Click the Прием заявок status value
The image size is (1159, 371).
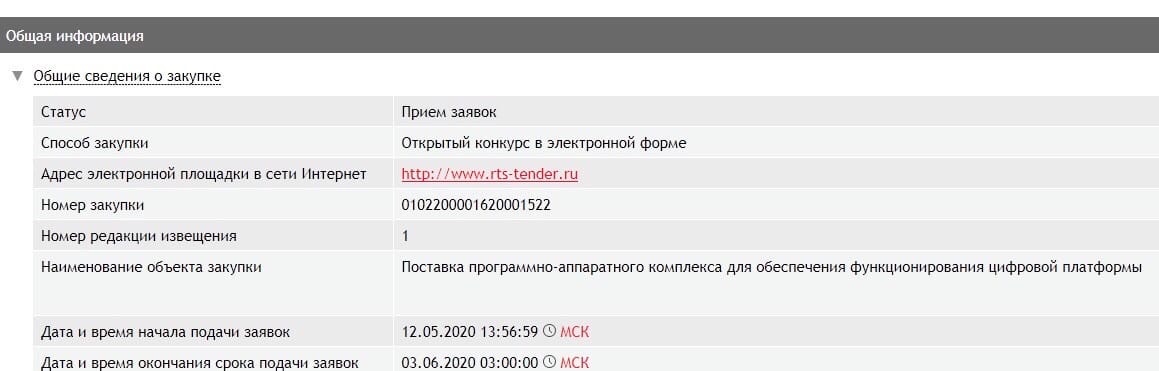pyautogui.click(x=449, y=112)
